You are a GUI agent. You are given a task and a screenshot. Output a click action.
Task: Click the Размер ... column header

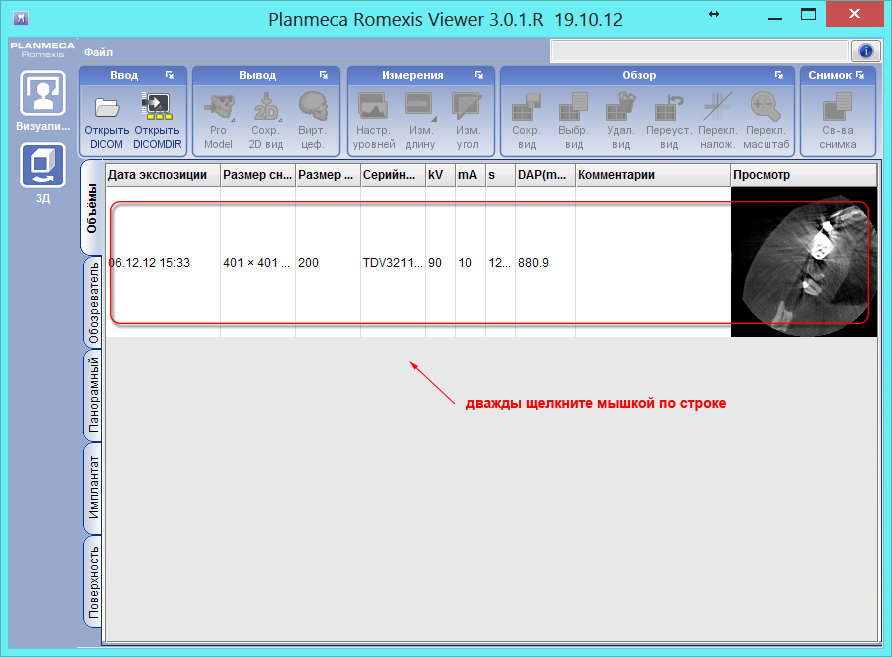pyautogui.click(x=328, y=175)
